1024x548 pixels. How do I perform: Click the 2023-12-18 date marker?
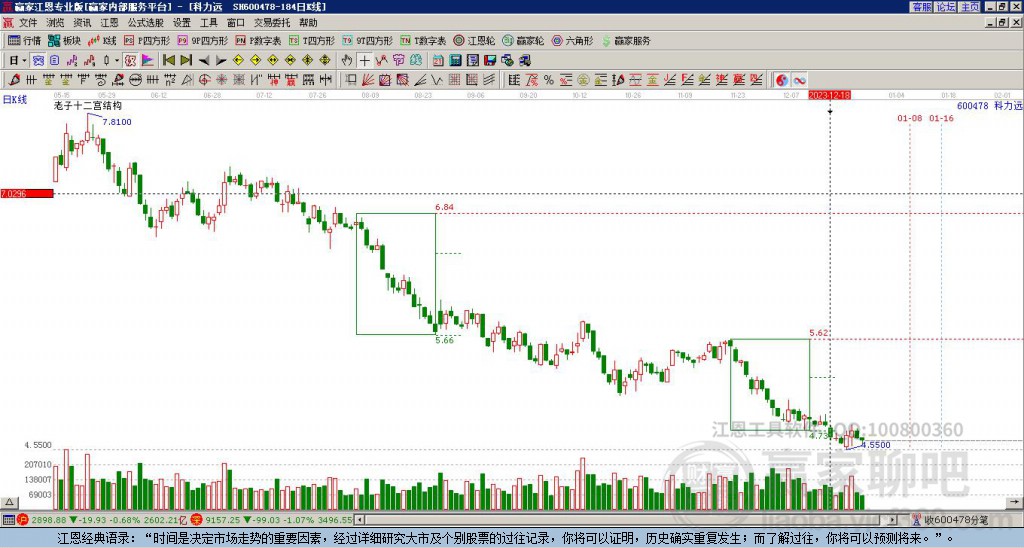[x=829, y=95]
